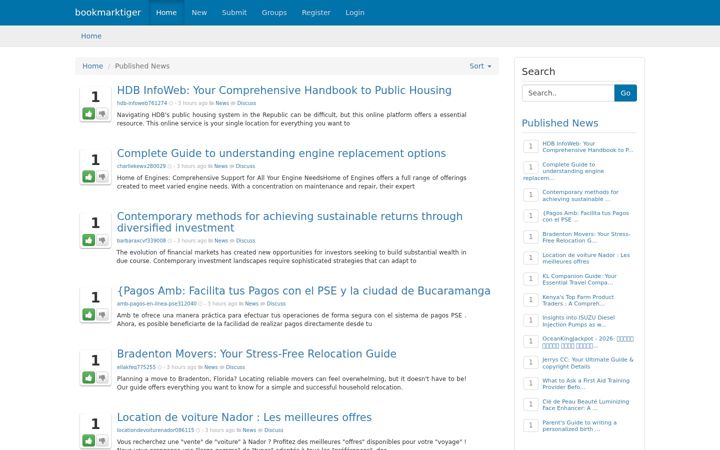
Task: Upvote the Contemporary methods investment story
Action: tap(89, 240)
